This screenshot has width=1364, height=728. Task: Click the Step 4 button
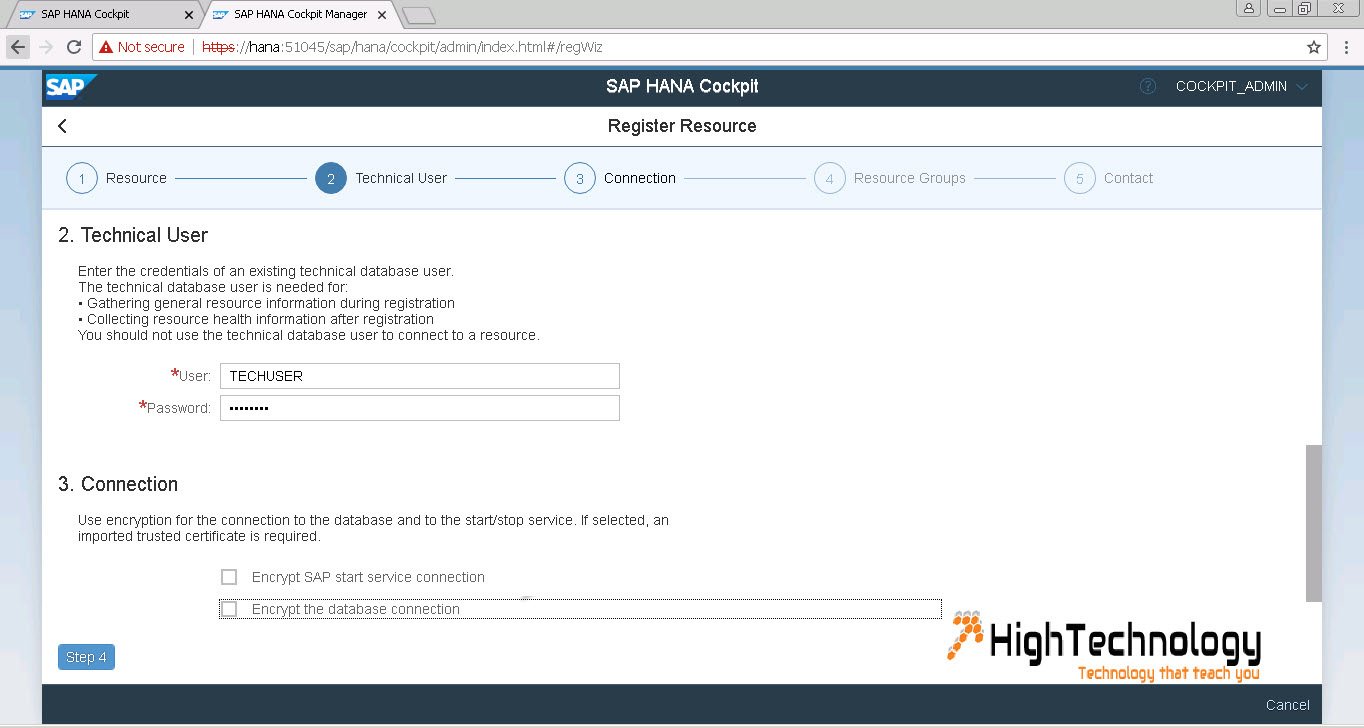tap(86, 657)
